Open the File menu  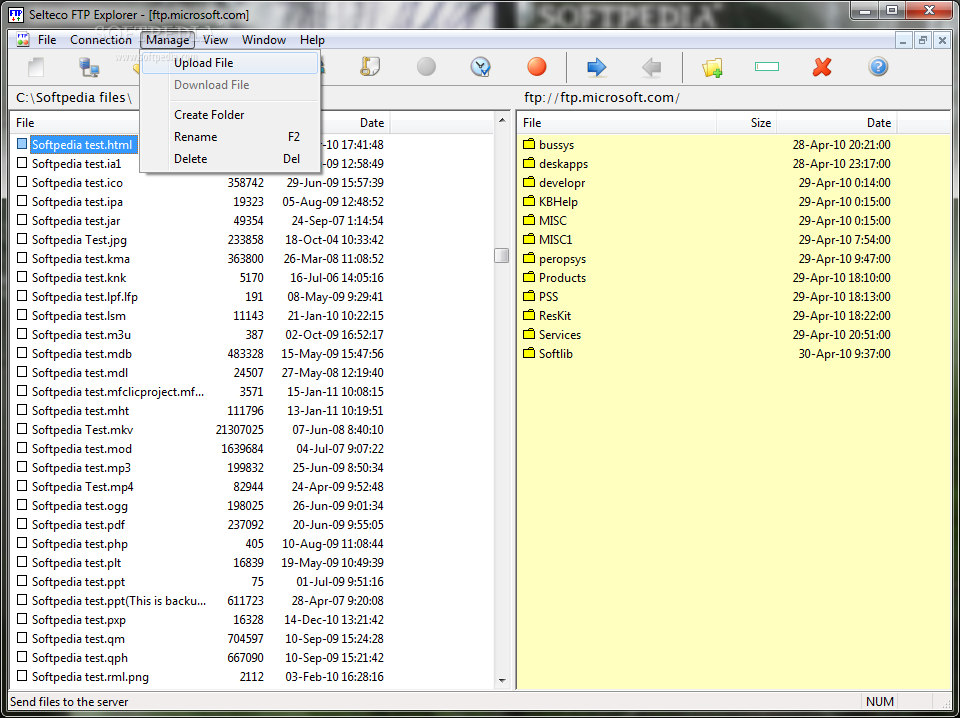[47, 40]
